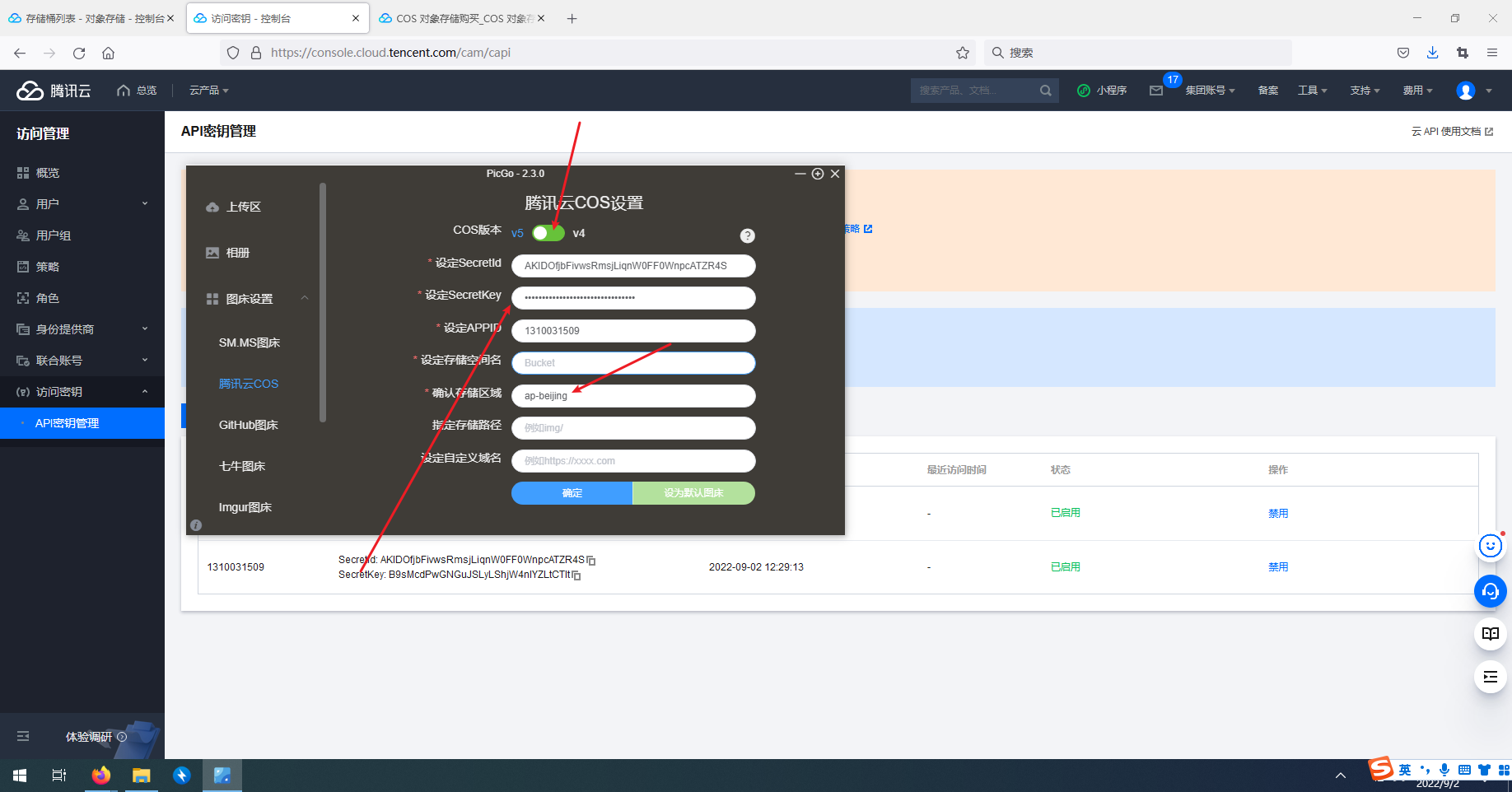
Task: Select API密钥管理 in the sidebar
Action: pos(82,423)
